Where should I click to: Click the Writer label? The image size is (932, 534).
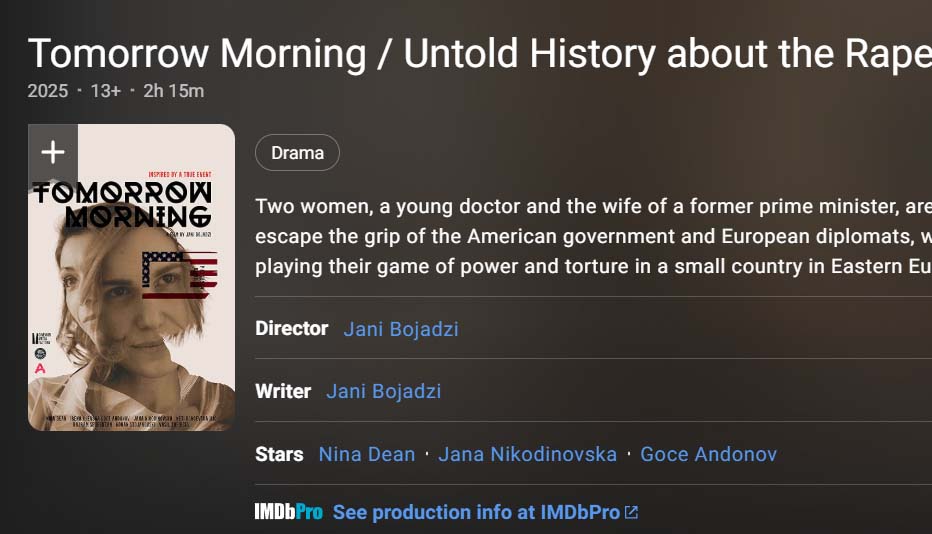click(x=283, y=391)
